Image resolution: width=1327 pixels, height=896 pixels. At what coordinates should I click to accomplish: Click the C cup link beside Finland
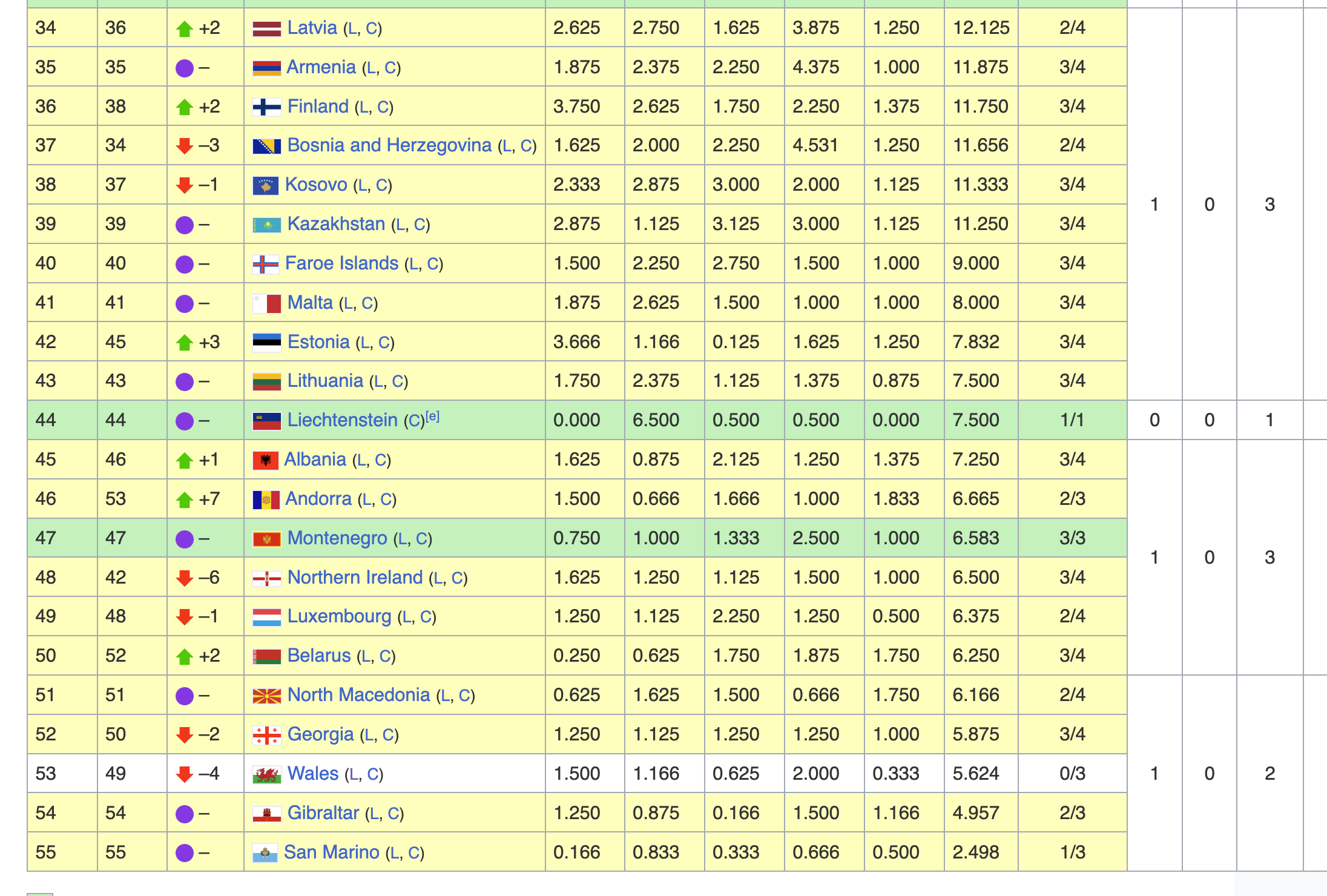click(x=383, y=107)
